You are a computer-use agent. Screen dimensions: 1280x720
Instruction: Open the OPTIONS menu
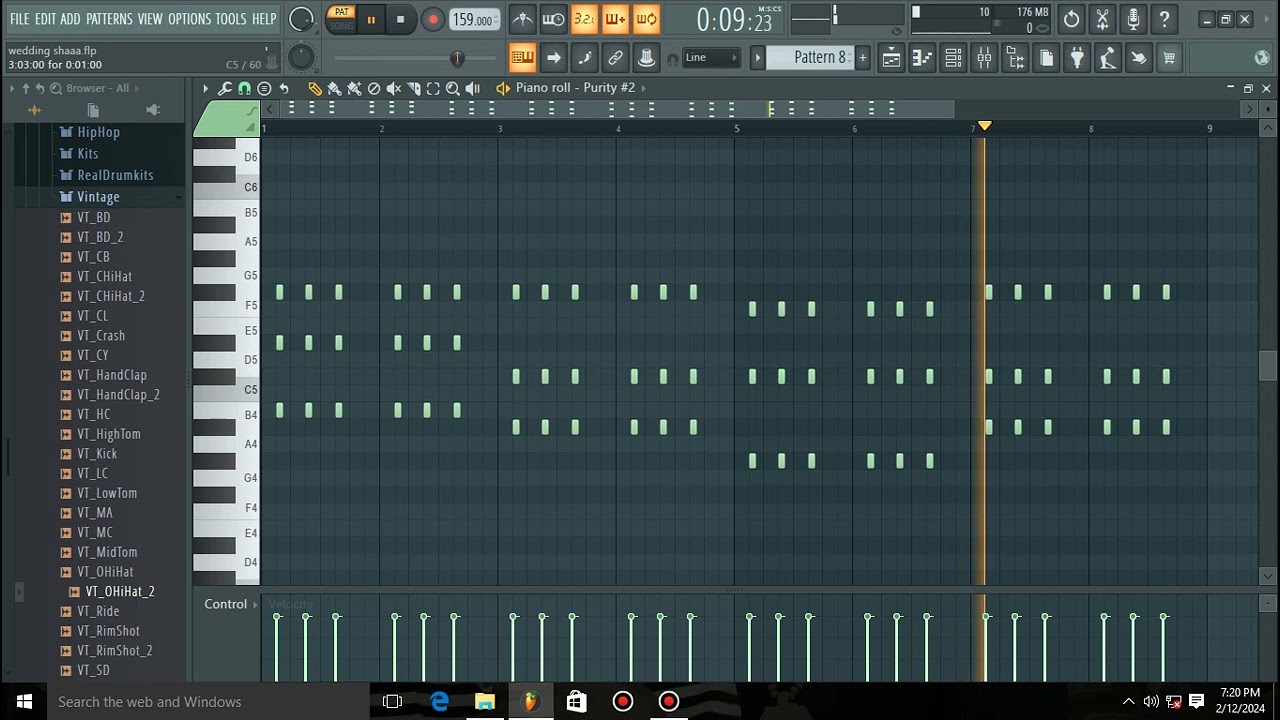point(189,19)
